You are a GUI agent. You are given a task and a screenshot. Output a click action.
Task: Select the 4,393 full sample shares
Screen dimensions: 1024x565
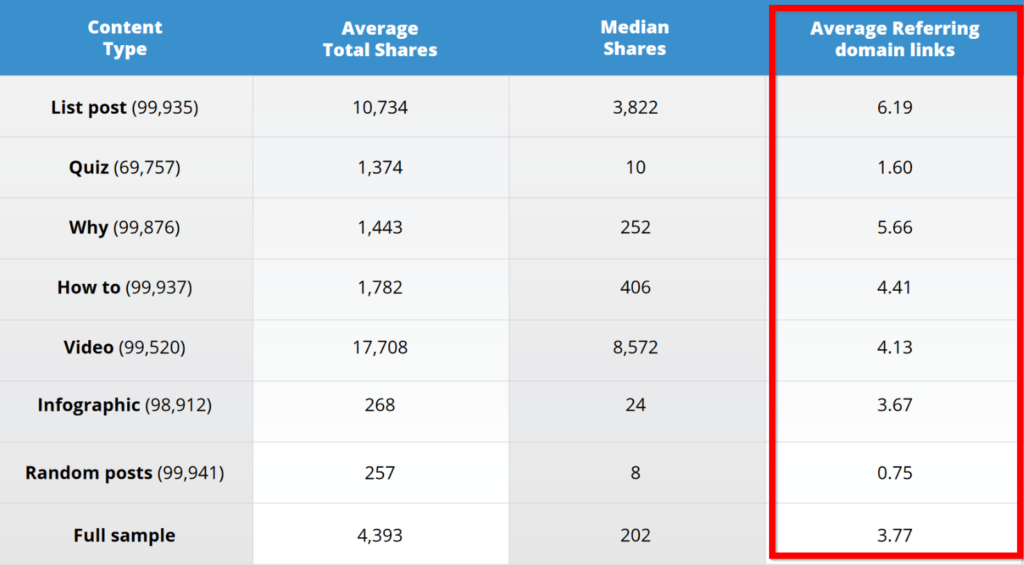pos(380,536)
